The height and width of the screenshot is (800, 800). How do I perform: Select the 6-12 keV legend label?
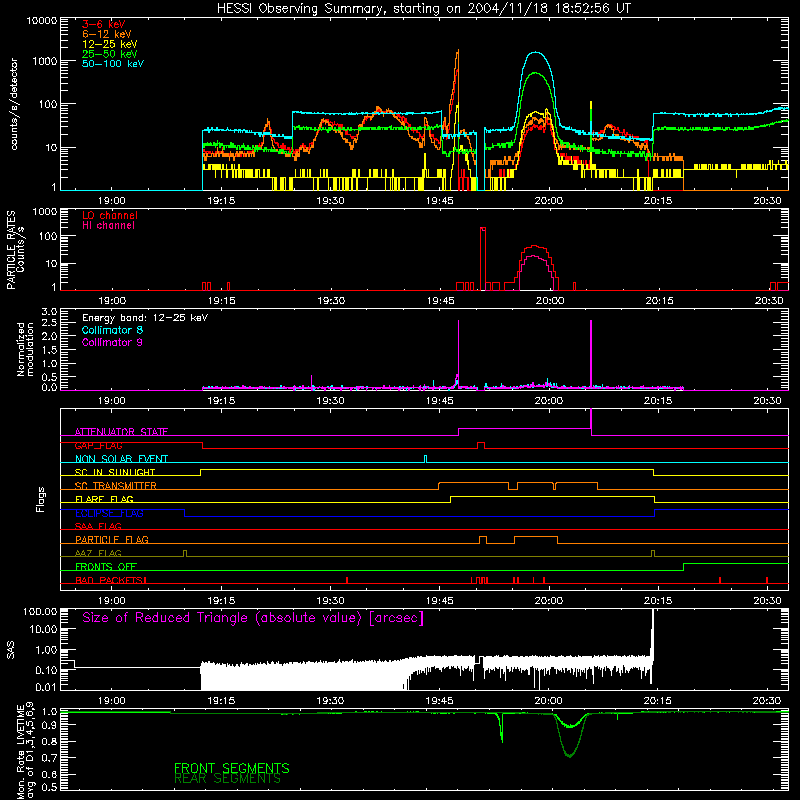pos(107,34)
